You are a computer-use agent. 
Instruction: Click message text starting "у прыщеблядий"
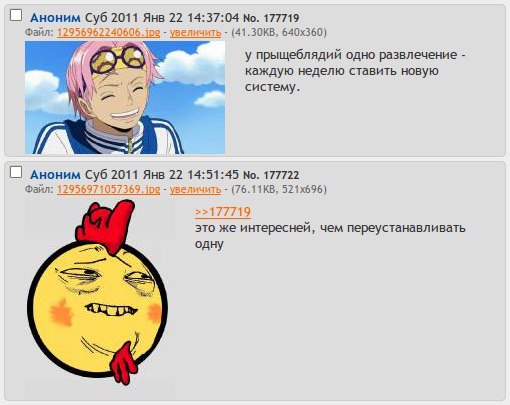[355, 70]
